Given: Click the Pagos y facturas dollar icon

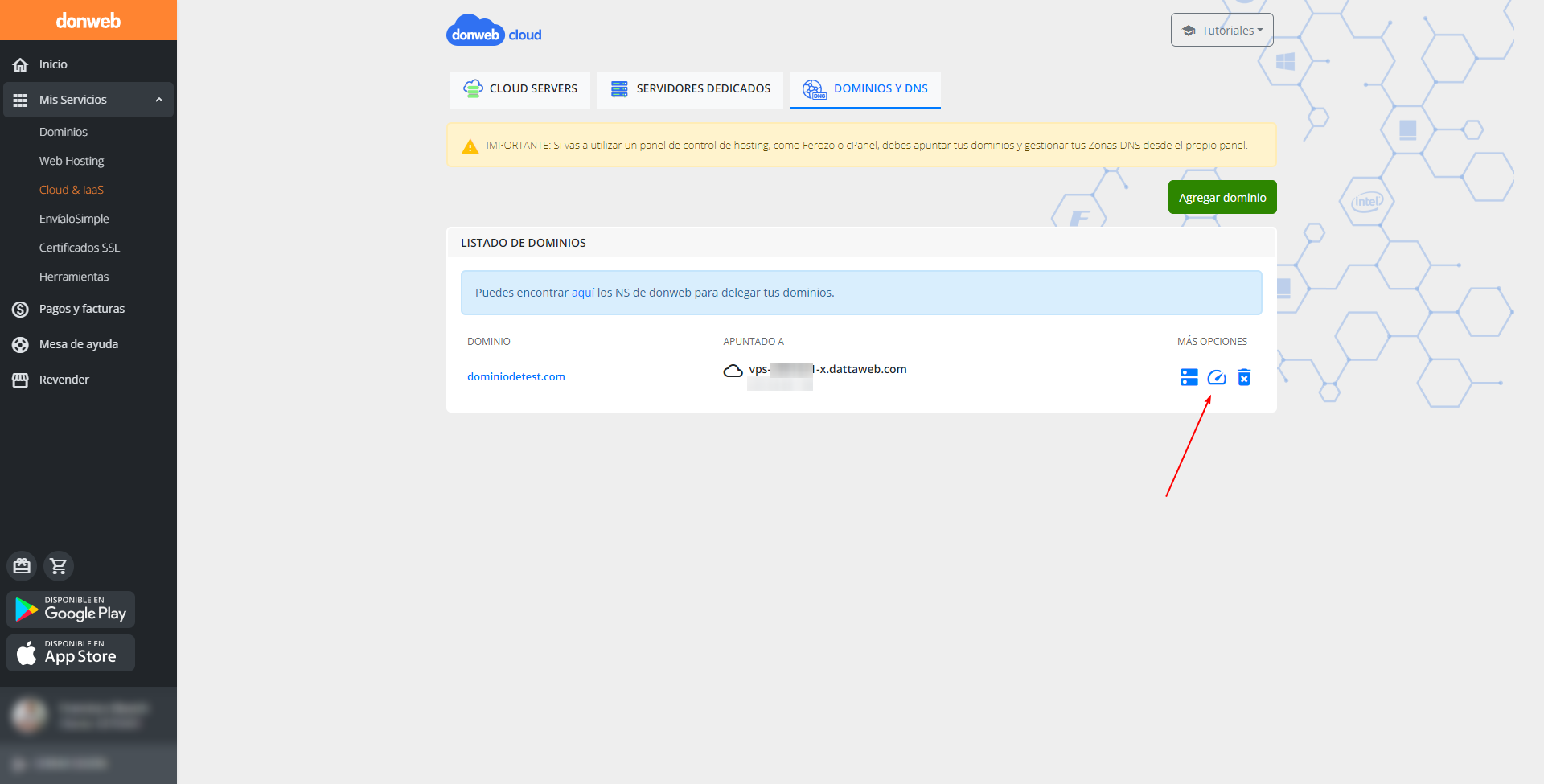Looking at the screenshot, I should pyautogui.click(x=20, y=309).
